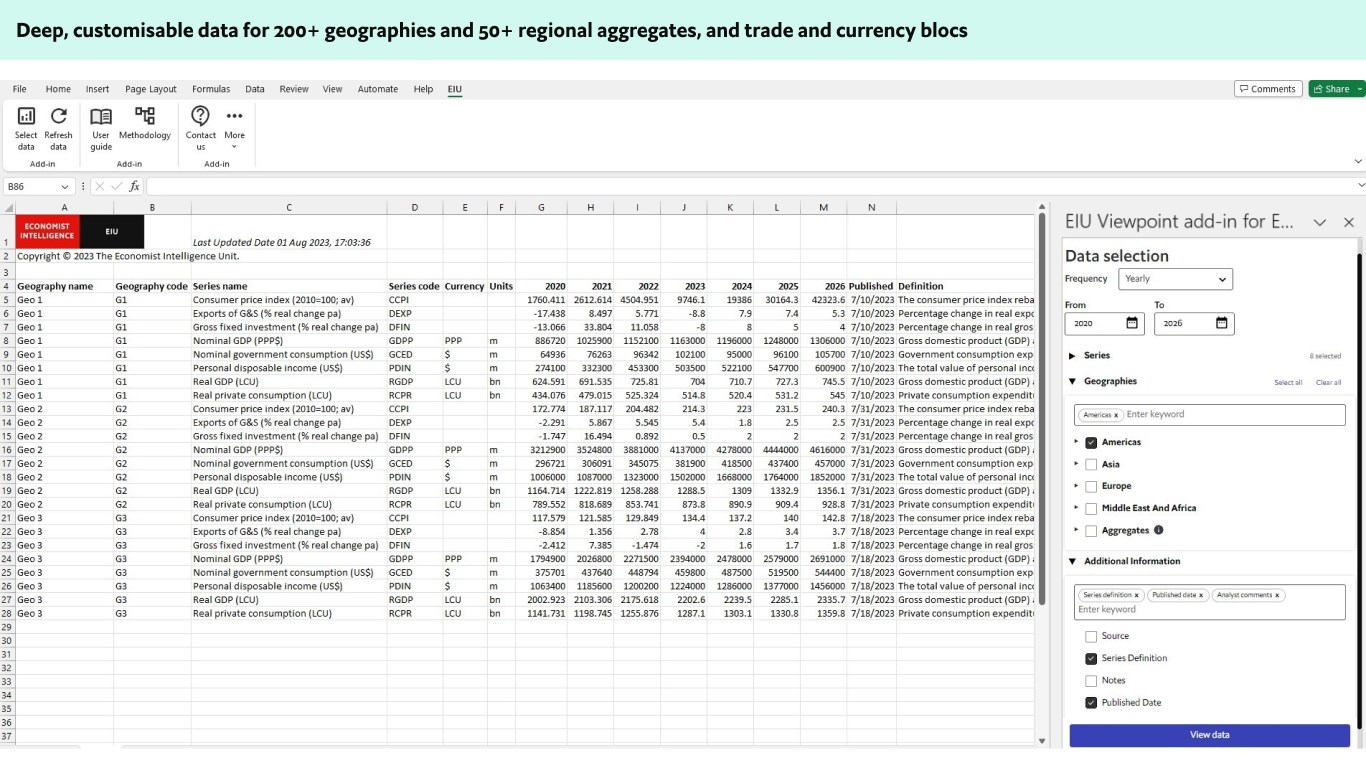This screenshot has width=1366, height=768.
Task: Click the Contact us icon
Action: pos(200,116)
